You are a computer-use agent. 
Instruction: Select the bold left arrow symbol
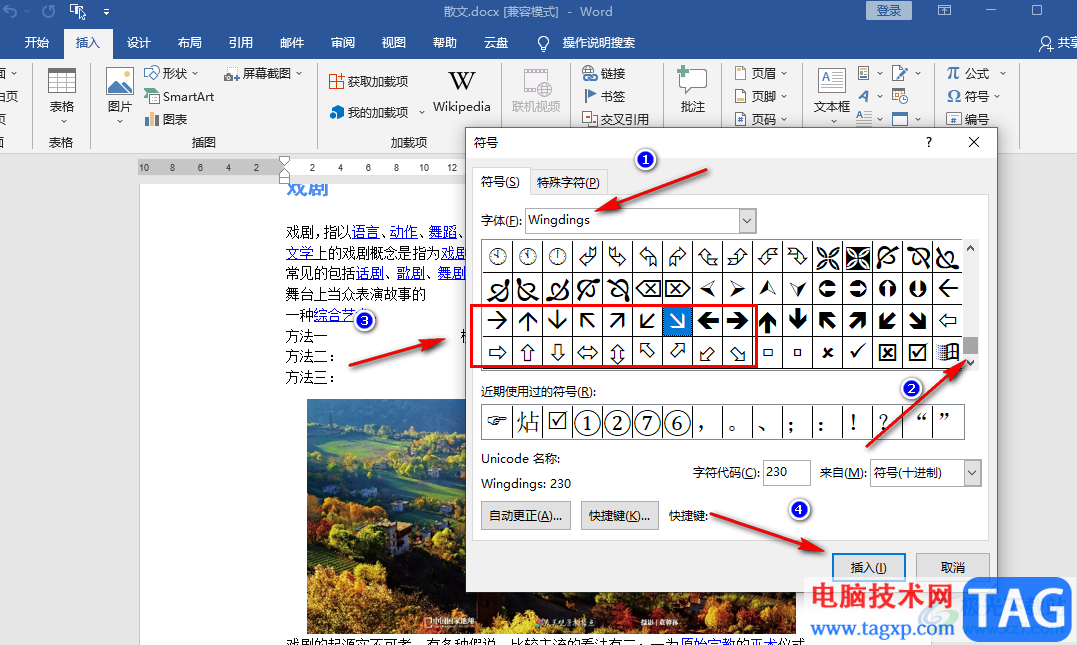(x=707, y=319)
